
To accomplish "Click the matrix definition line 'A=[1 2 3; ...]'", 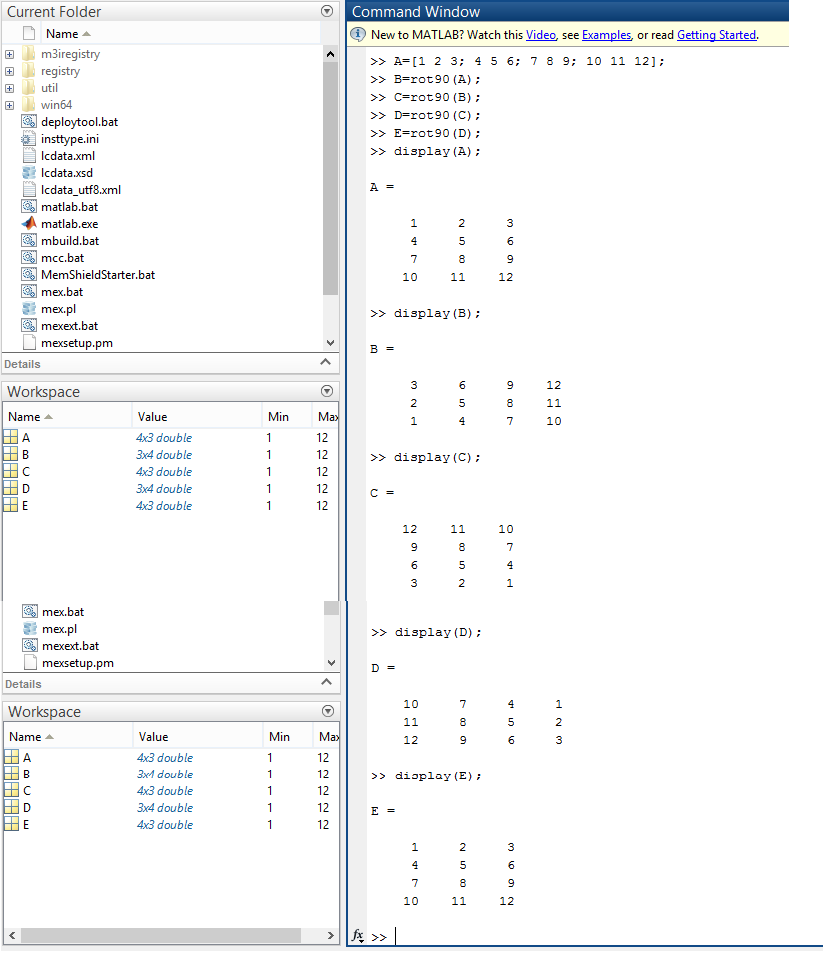I will point(529,61).
